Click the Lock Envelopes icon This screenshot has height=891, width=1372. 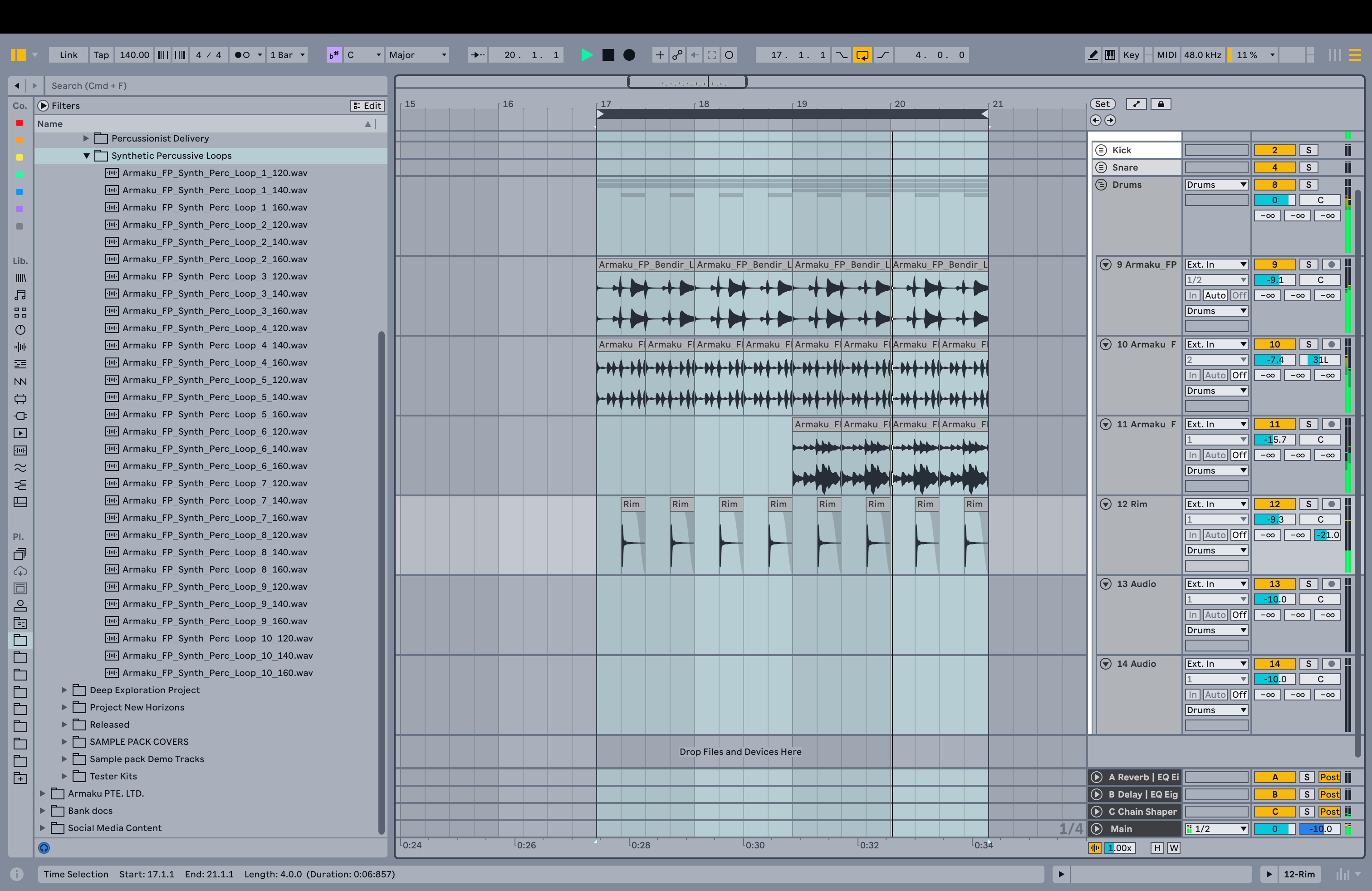point(1161,104)
